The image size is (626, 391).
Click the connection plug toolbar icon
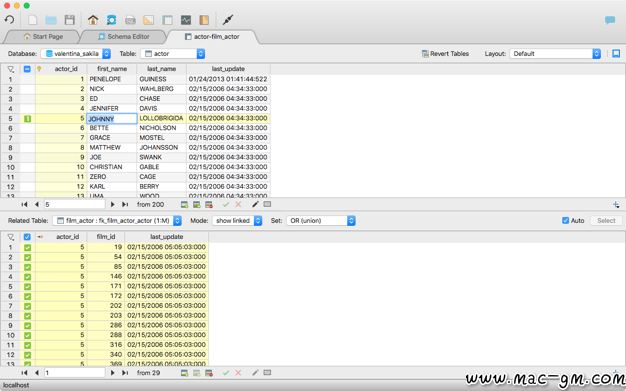[228, 20]
